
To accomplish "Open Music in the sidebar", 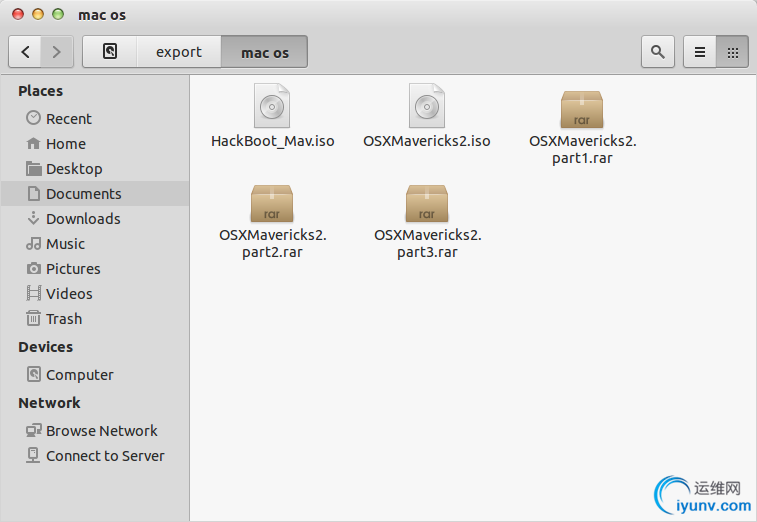I will click(95, 244).
